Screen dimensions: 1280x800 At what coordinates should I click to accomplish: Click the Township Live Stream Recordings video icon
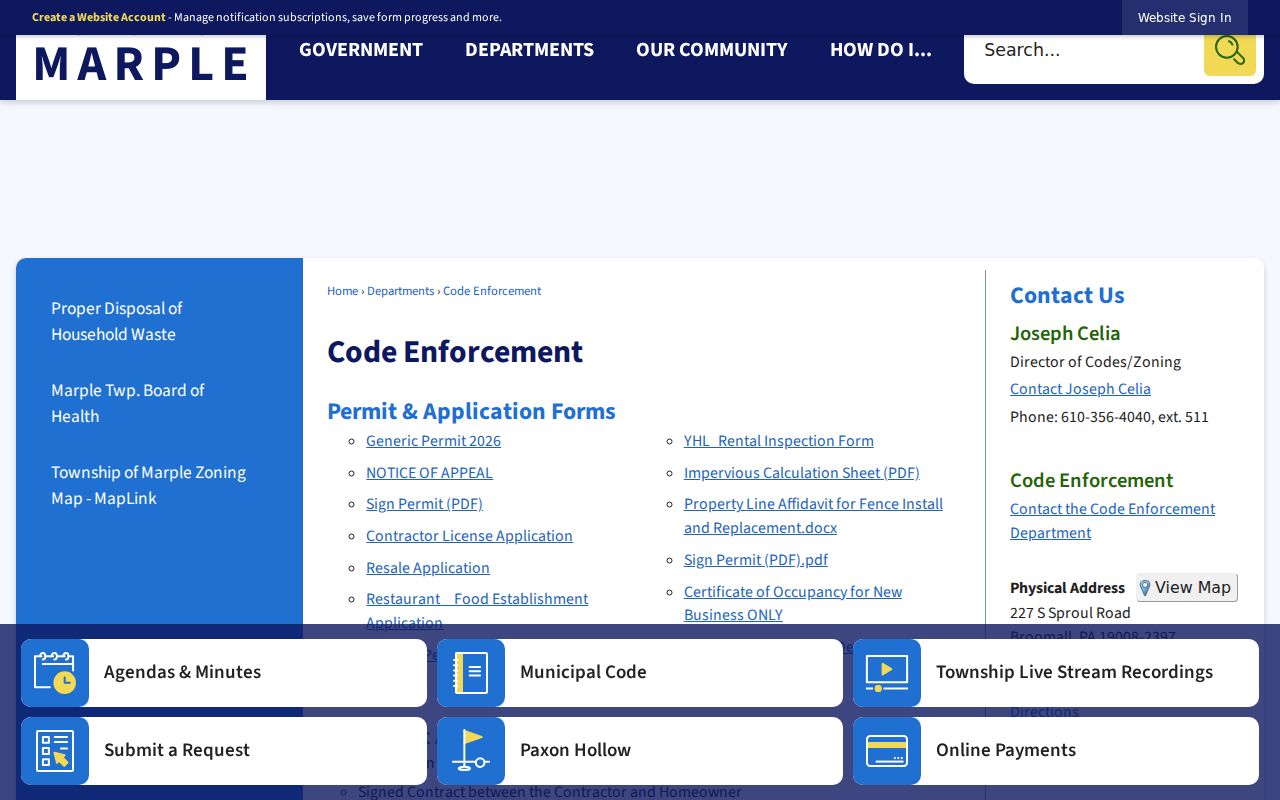click(x=887, y=673)
